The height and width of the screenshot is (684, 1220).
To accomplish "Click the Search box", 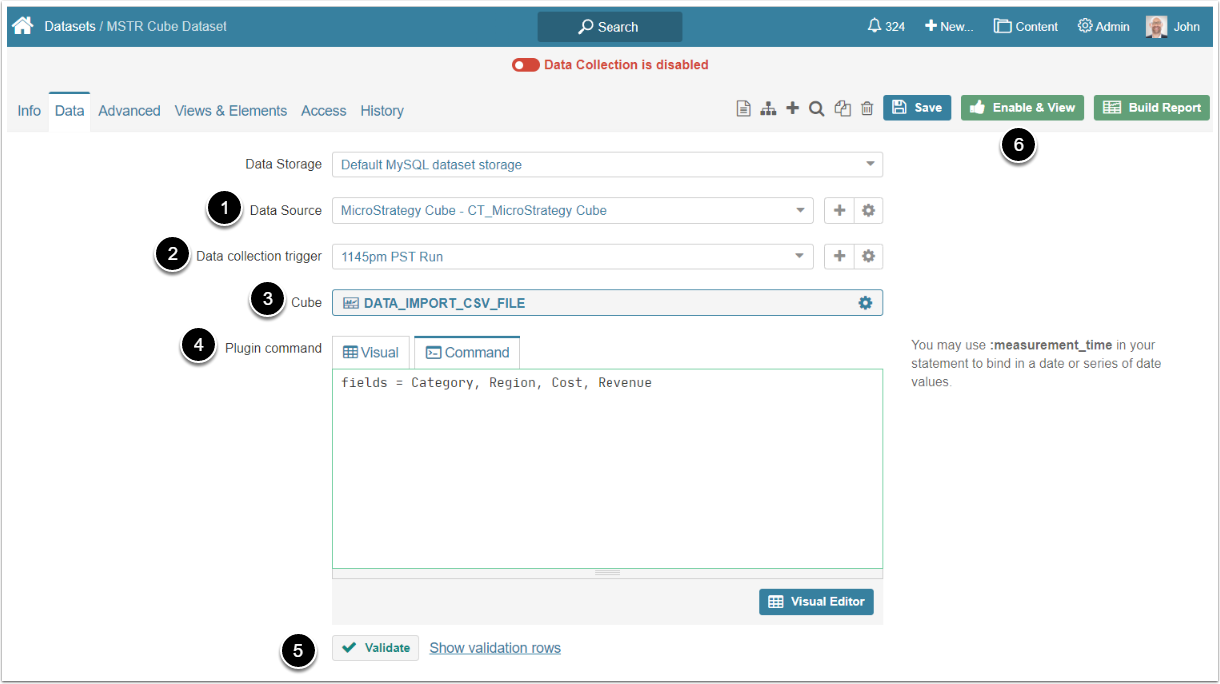I will click(x=610, y=27).
